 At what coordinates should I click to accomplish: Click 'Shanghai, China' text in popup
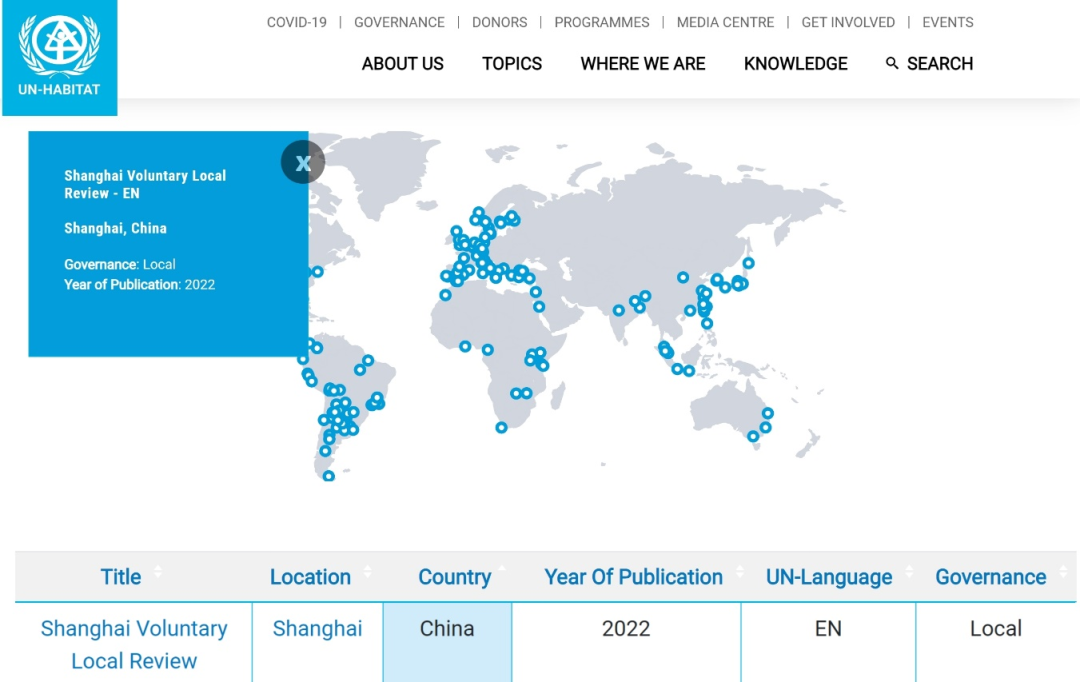click(x=116, y=229)
